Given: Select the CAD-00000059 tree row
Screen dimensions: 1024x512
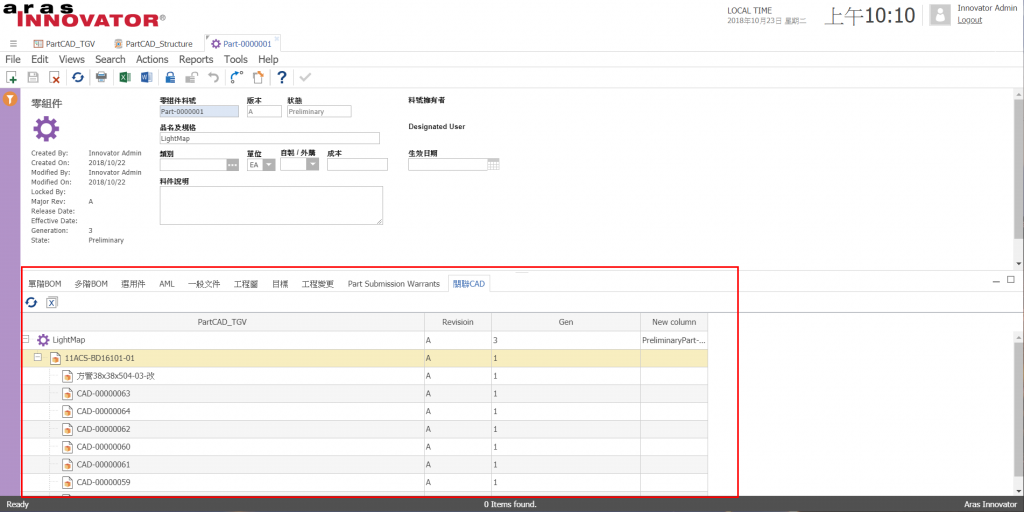Looking at the screenshot, I should click(x=364, y=482).
